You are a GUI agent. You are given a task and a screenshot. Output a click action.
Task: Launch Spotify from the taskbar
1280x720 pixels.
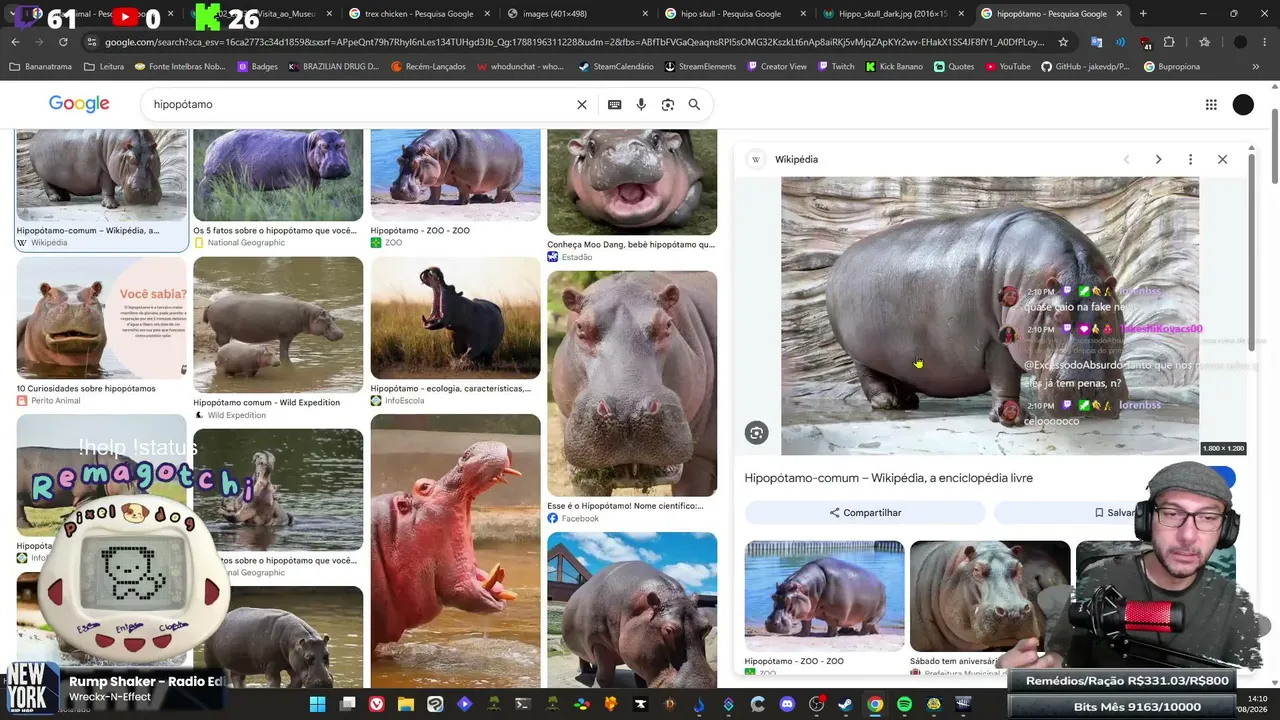click(x=904, y=704)
